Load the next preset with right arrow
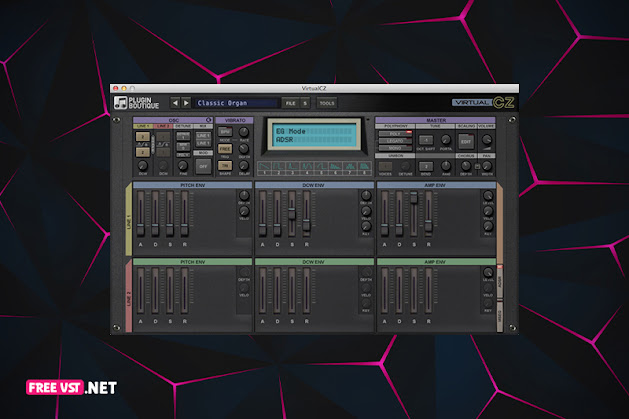 pyautogui.click(x=186, y=103)
